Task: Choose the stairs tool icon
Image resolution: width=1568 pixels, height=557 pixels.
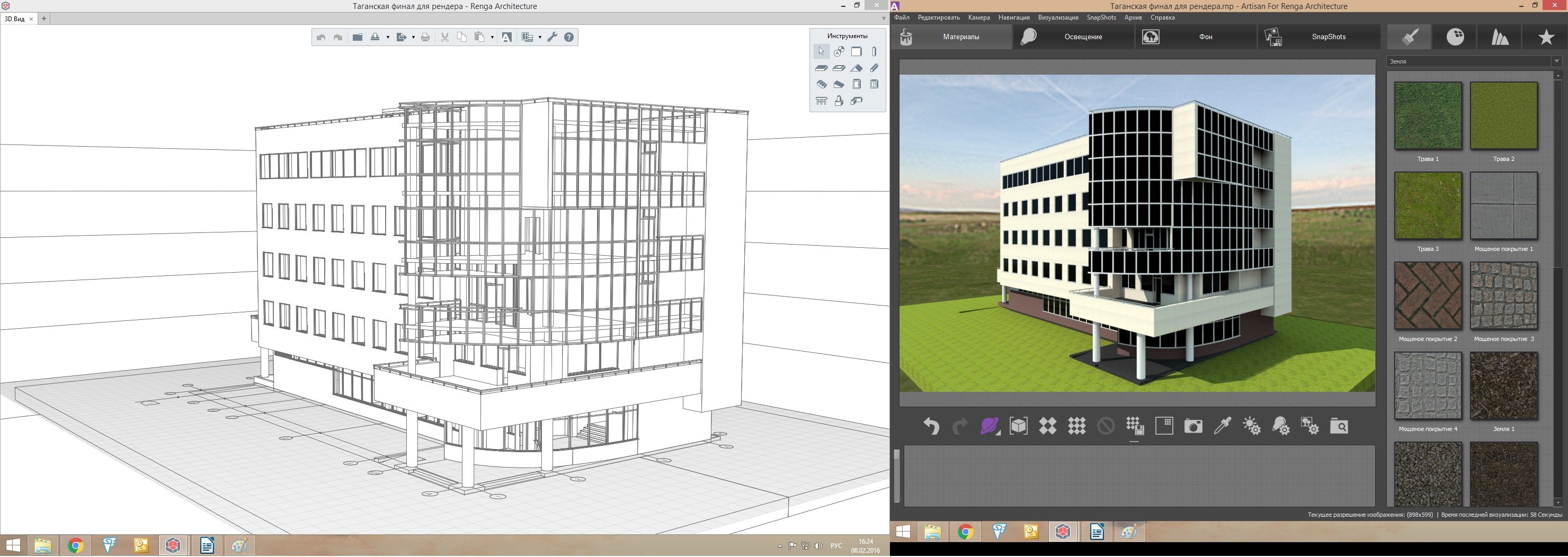Action: pos(821,85)
